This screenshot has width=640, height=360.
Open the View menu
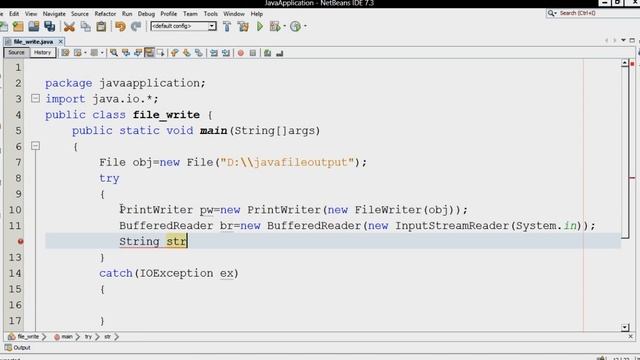click(31, 13)
